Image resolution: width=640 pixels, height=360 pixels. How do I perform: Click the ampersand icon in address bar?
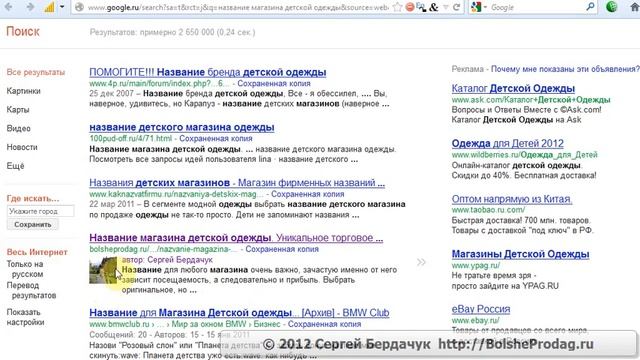[x=434, y=7]
